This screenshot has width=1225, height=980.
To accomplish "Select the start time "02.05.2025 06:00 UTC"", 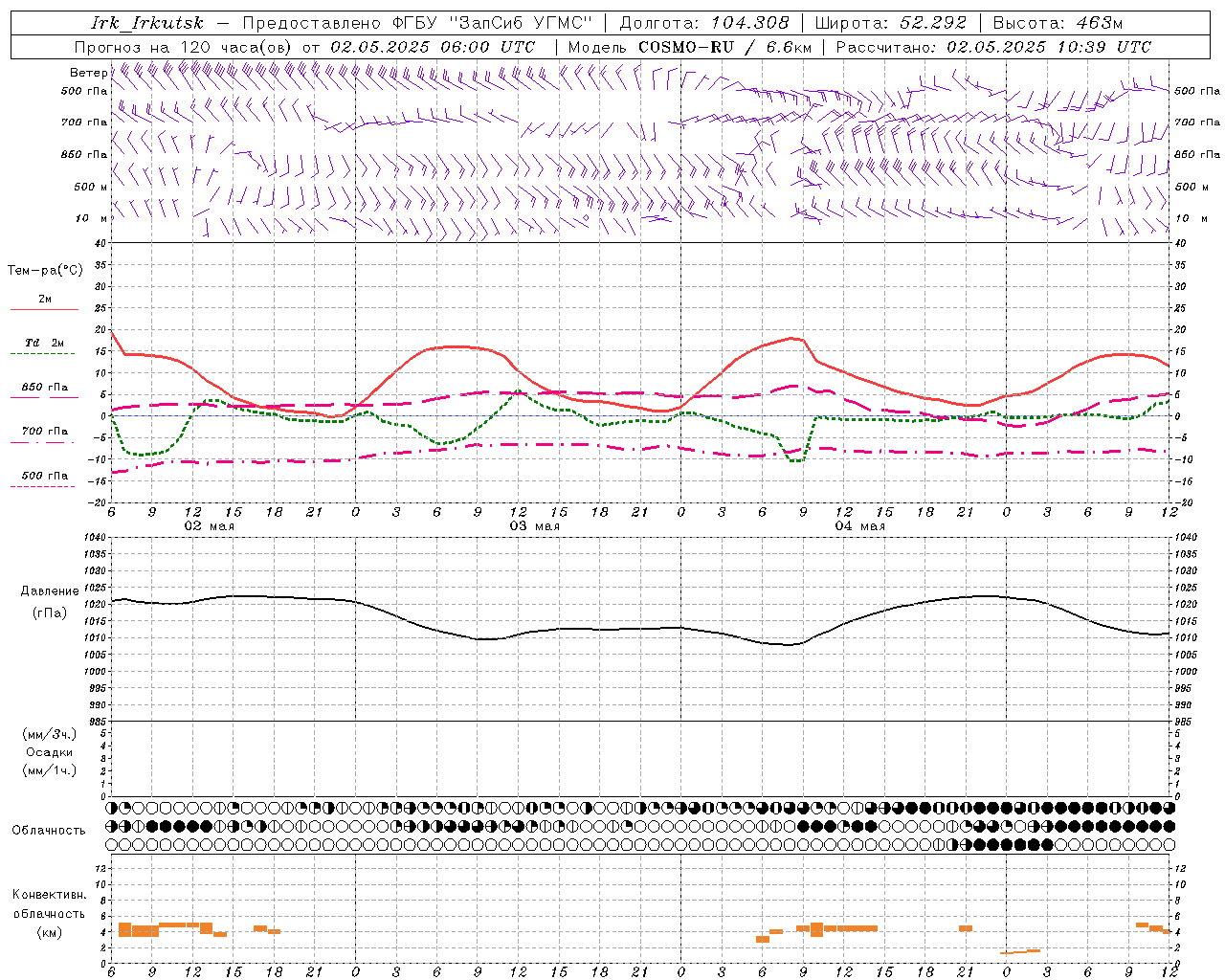I will [433, 47].
